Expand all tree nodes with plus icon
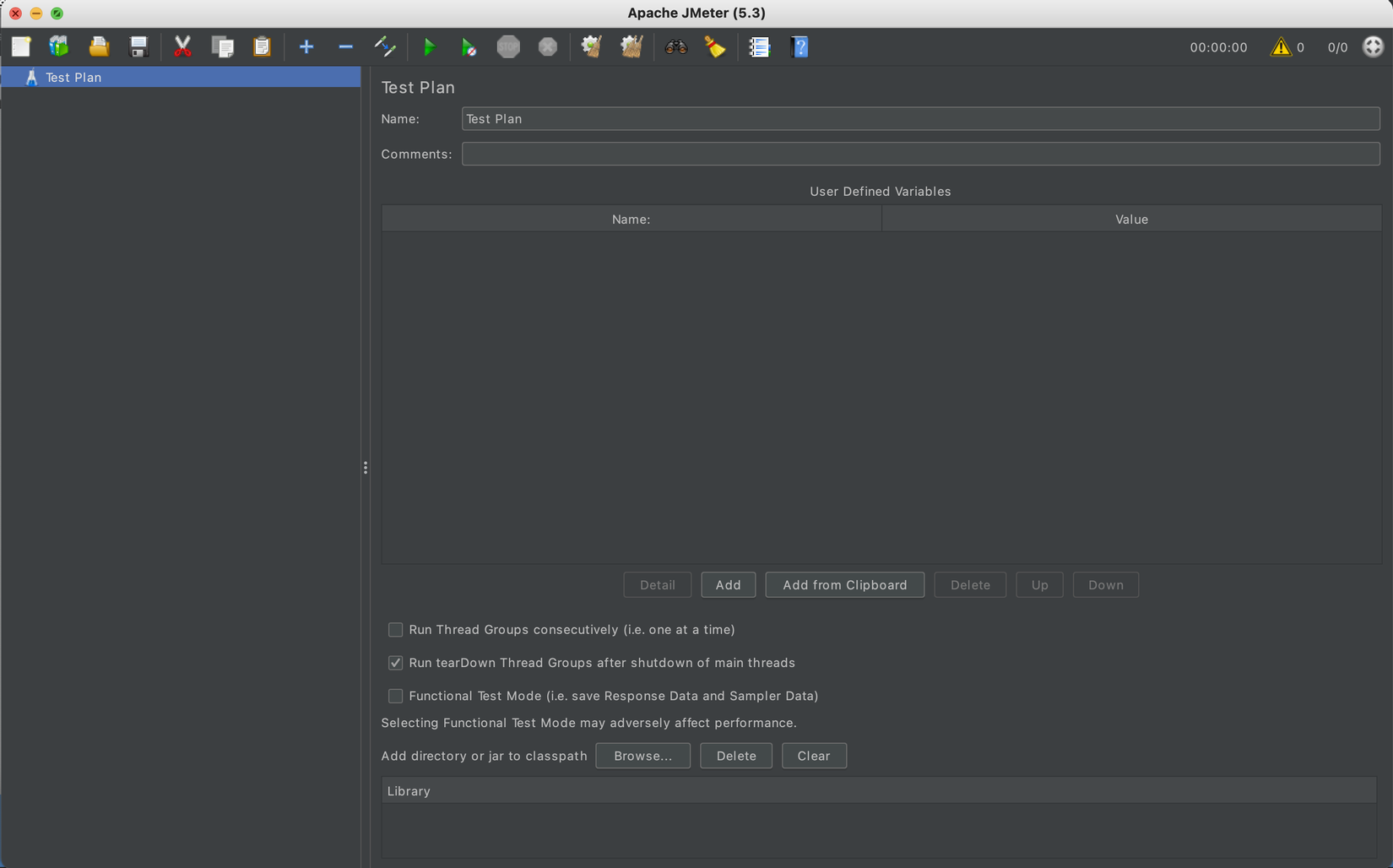 pyautogui.click(x=306, y=47)
